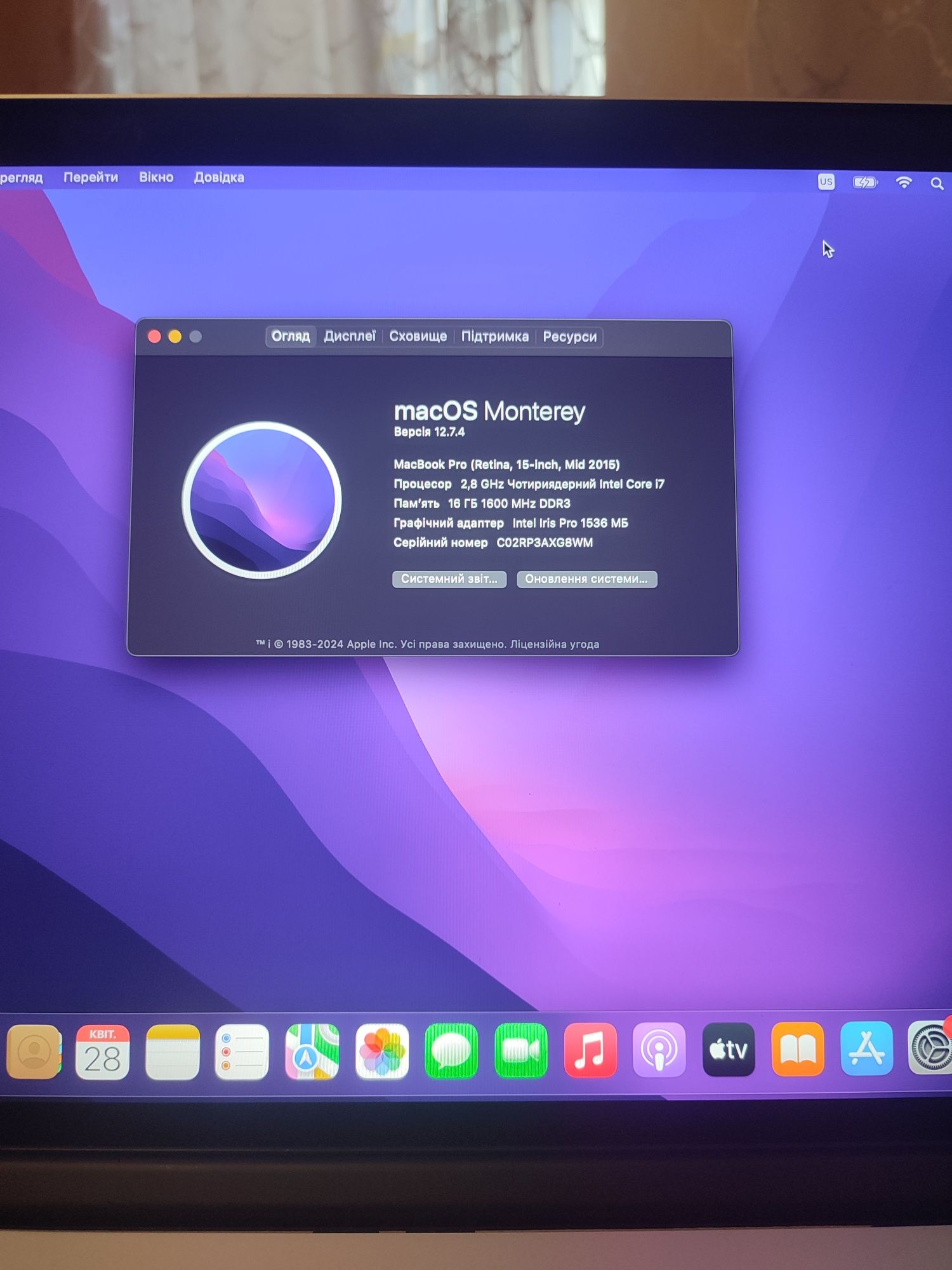Open the Reminders app in the Dock
The width and height of the screenshot is (952, 1270).
pyautogui.click(x=242, y=1051)
